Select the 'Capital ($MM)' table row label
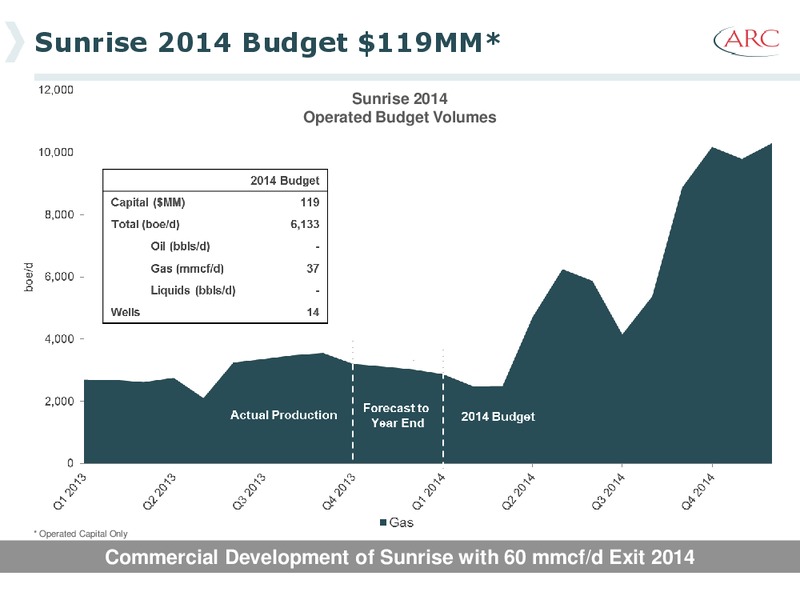The image size is (800, 600). point(148,203)
